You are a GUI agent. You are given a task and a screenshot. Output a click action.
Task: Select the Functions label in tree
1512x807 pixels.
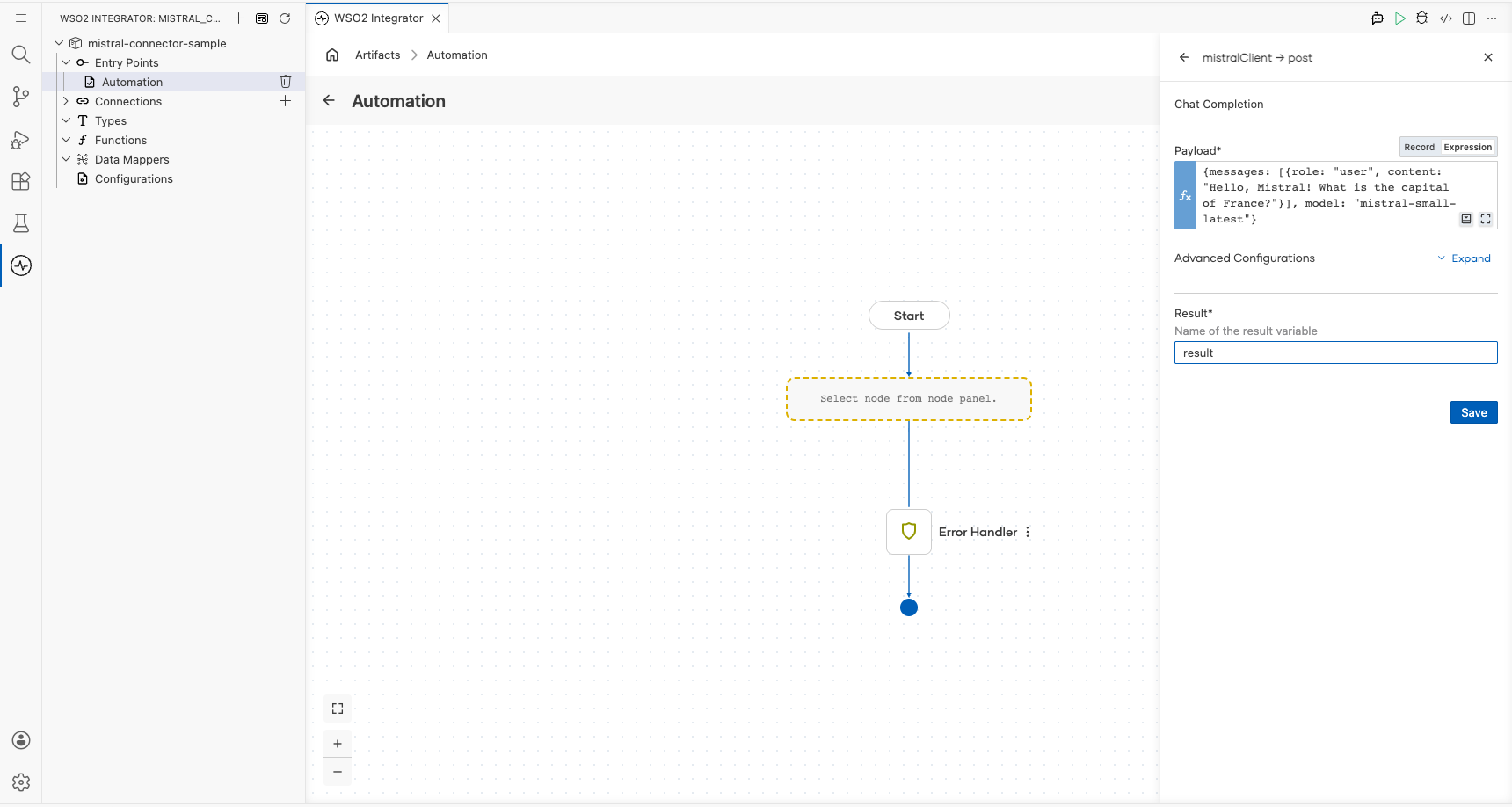(x=121, y=140)
